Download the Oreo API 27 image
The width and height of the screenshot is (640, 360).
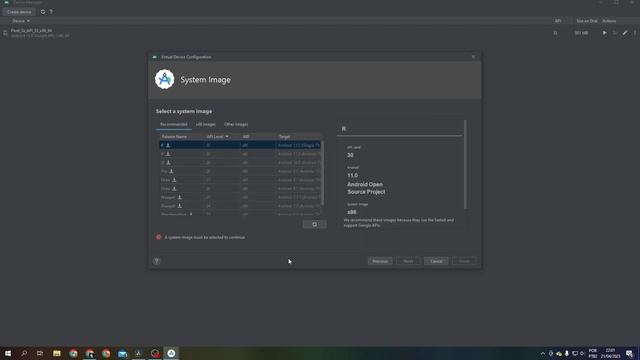coord(174,180)
